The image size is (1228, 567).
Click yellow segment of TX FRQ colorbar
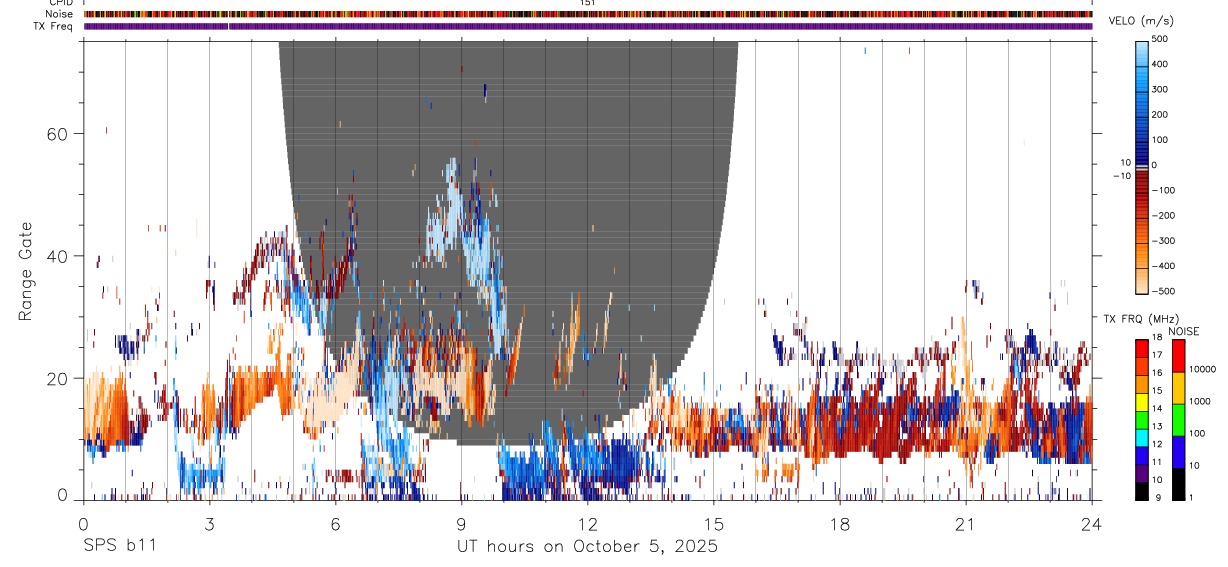pyautogui.click(x=1143, y=402)
